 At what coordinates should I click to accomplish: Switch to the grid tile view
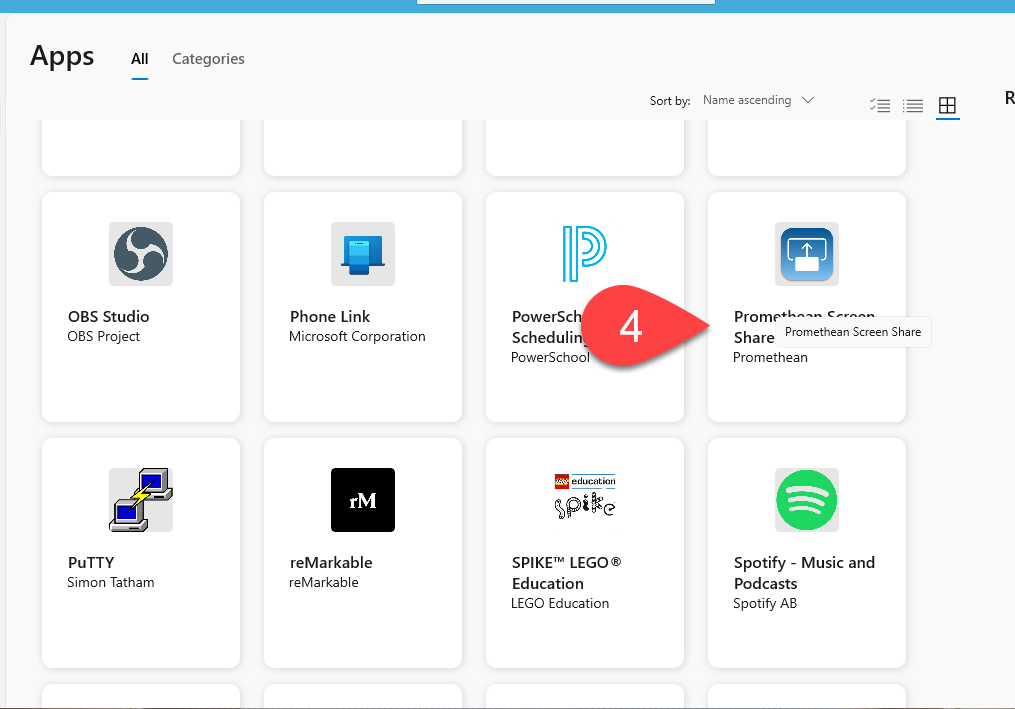coord(947,105)
